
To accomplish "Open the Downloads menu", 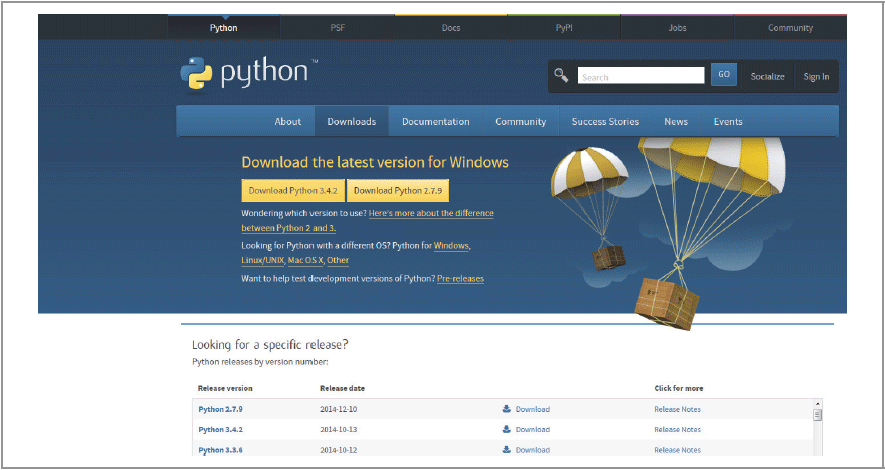I will [x=352, y=121].
